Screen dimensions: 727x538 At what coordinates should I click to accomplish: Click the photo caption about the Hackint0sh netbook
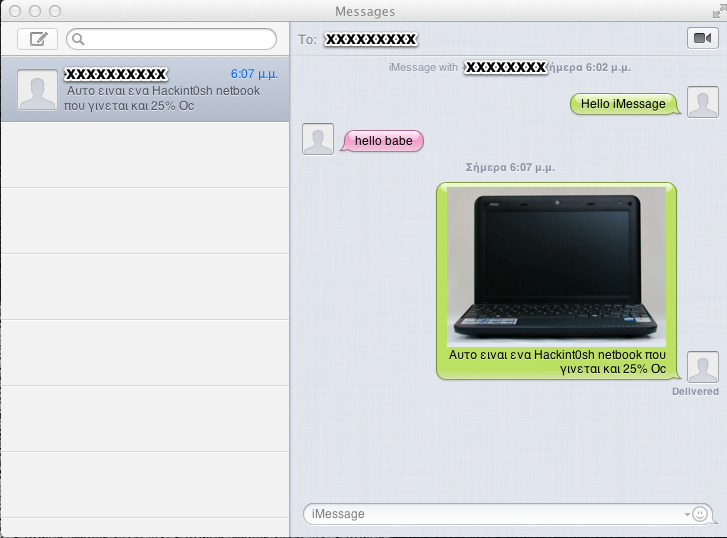coord(557,362)
